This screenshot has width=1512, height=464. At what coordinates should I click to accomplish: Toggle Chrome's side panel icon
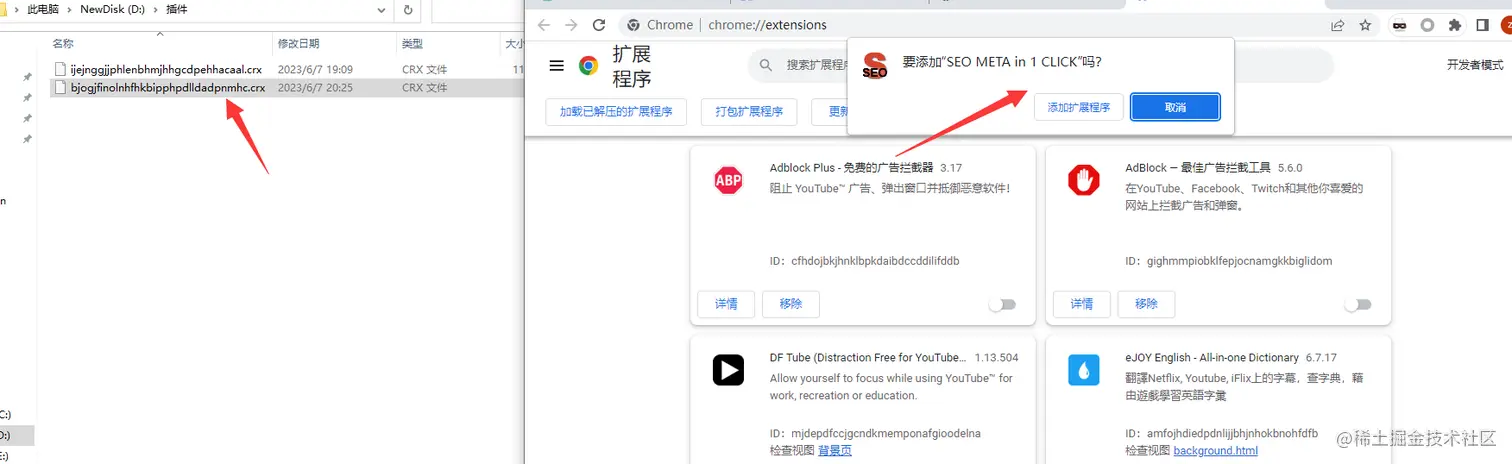[1482, 25]
